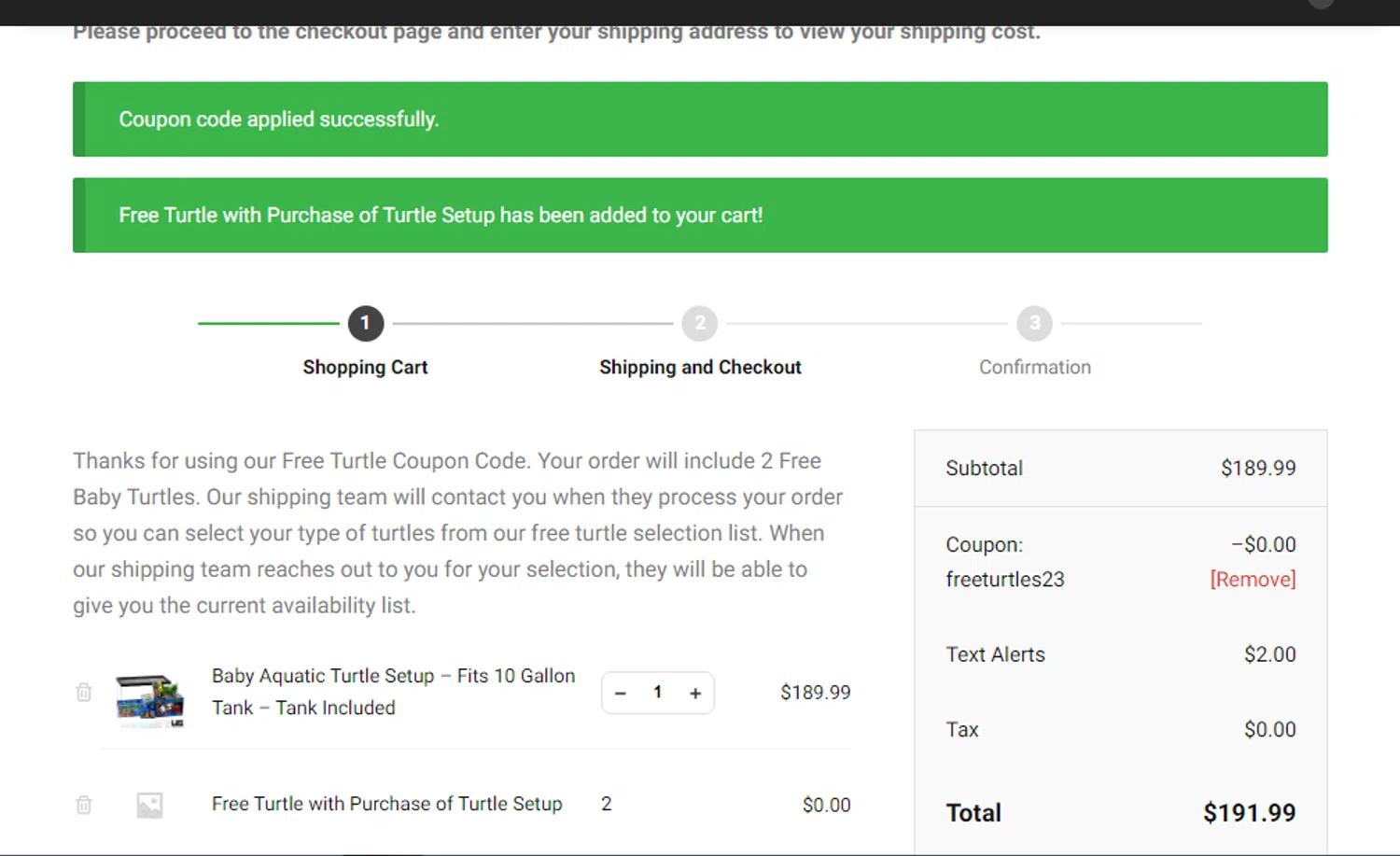
Task: Click the Free Turtle placeholder image
Action: point(149,805)
